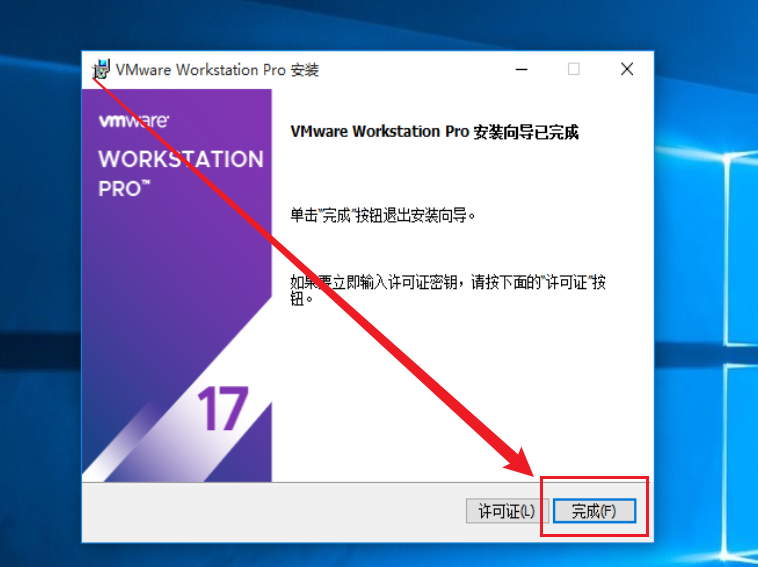Viewport: 758px width, 567px height.
Task: Click the sentence 单击"完成"按钮退出安装向导
Action: pos(382,216)
